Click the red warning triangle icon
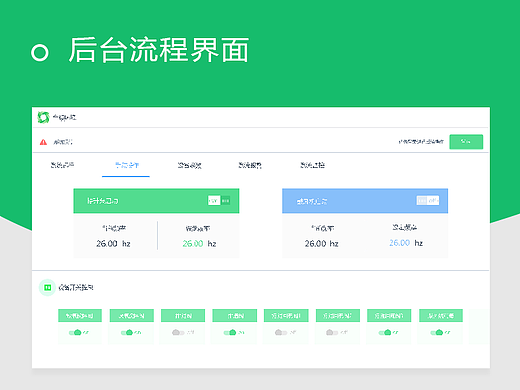The width and height of the screenshot is (520, 390). 43,142
